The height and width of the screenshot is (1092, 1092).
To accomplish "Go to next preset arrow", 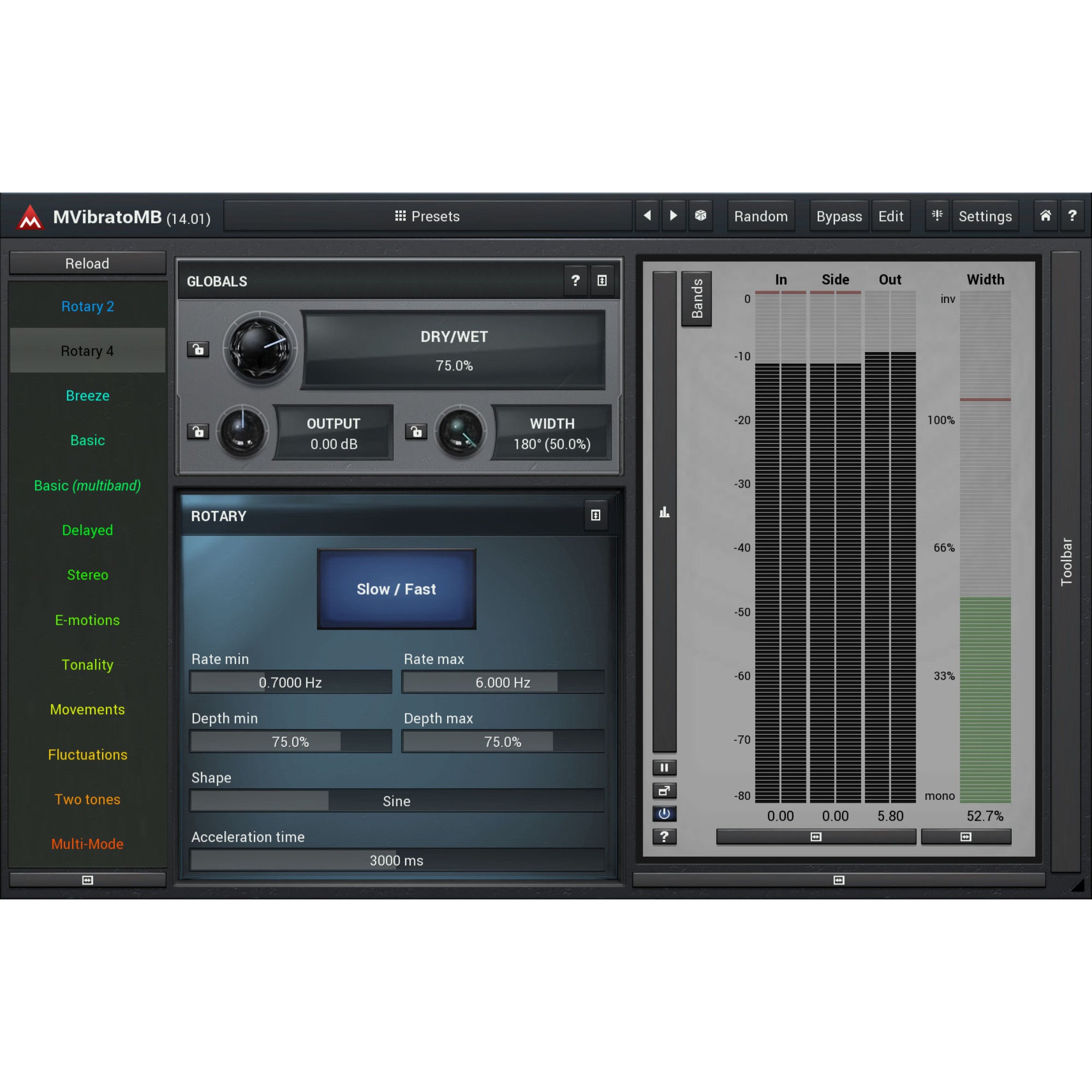I will click(673, 215).
